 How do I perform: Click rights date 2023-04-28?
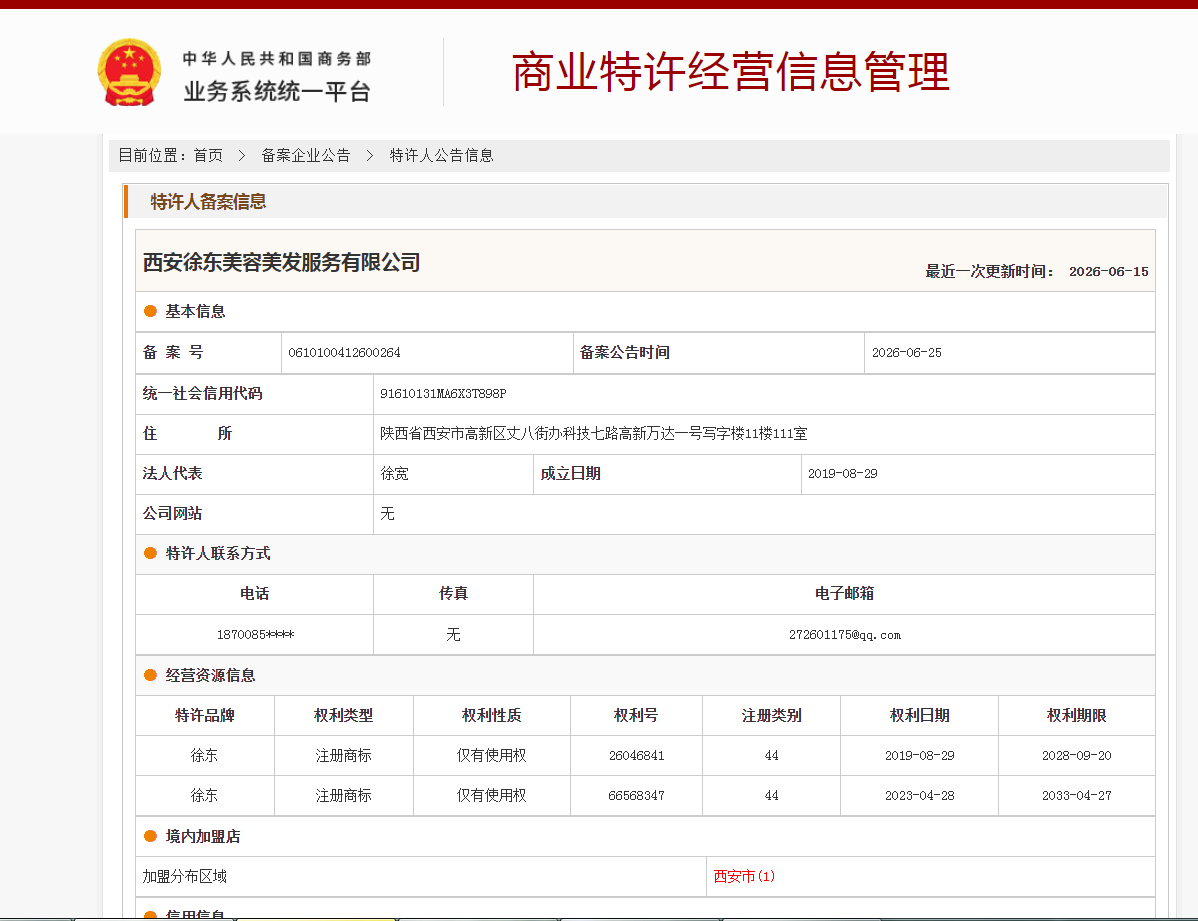919,796
